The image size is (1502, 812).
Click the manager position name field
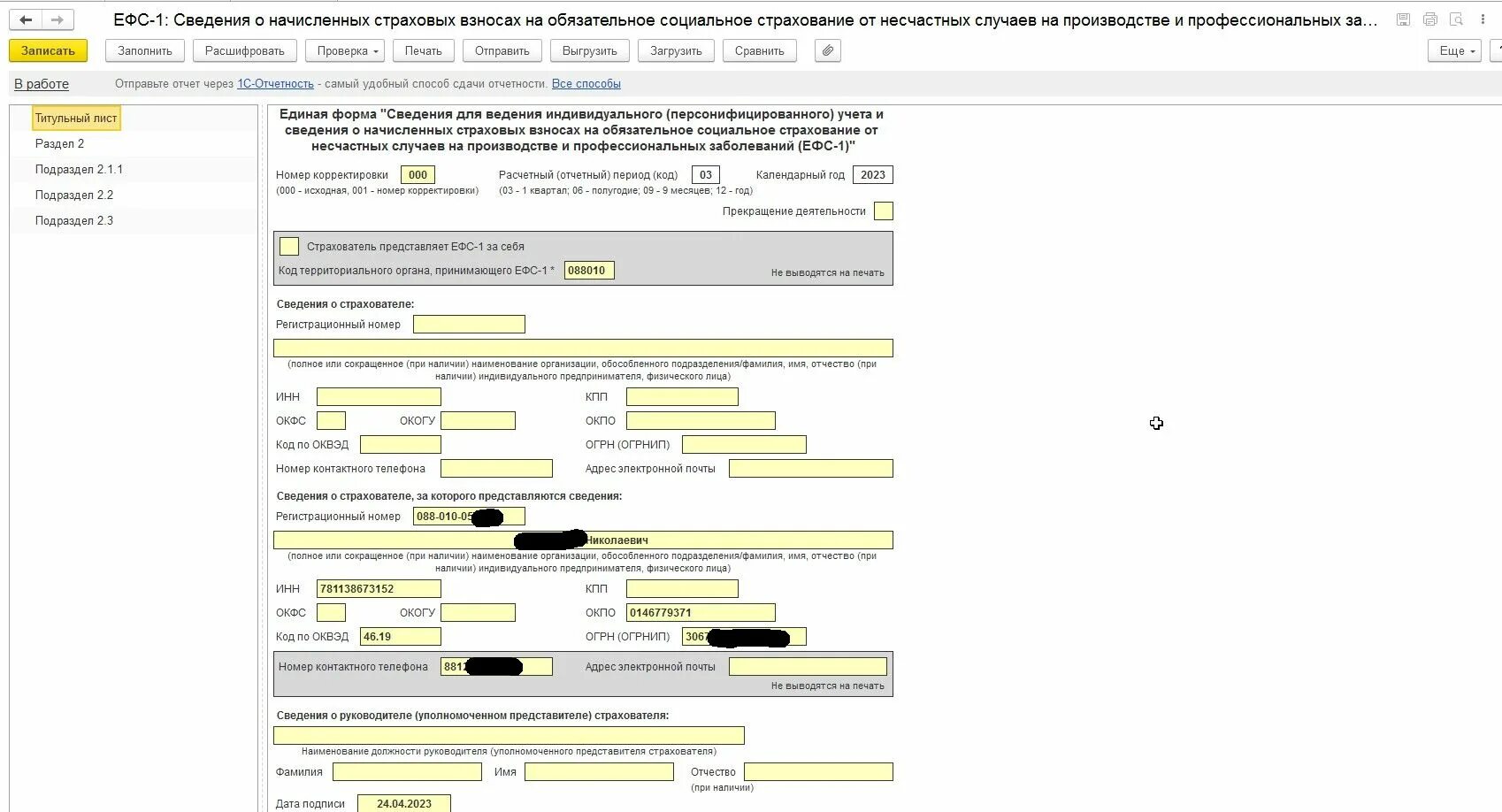point(509,736)
